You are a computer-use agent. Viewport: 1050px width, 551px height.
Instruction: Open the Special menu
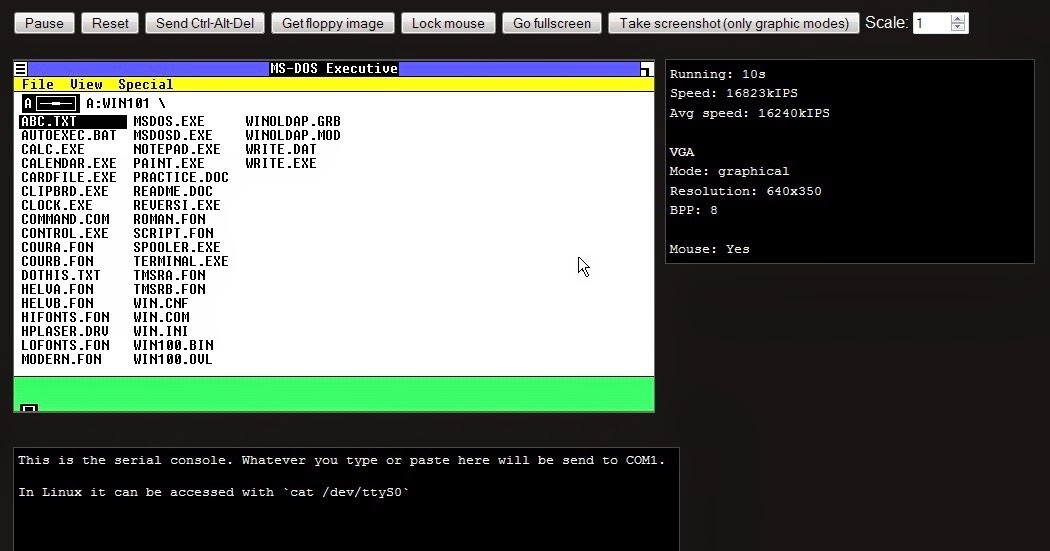pyautogui.click(x=145, y=84)
